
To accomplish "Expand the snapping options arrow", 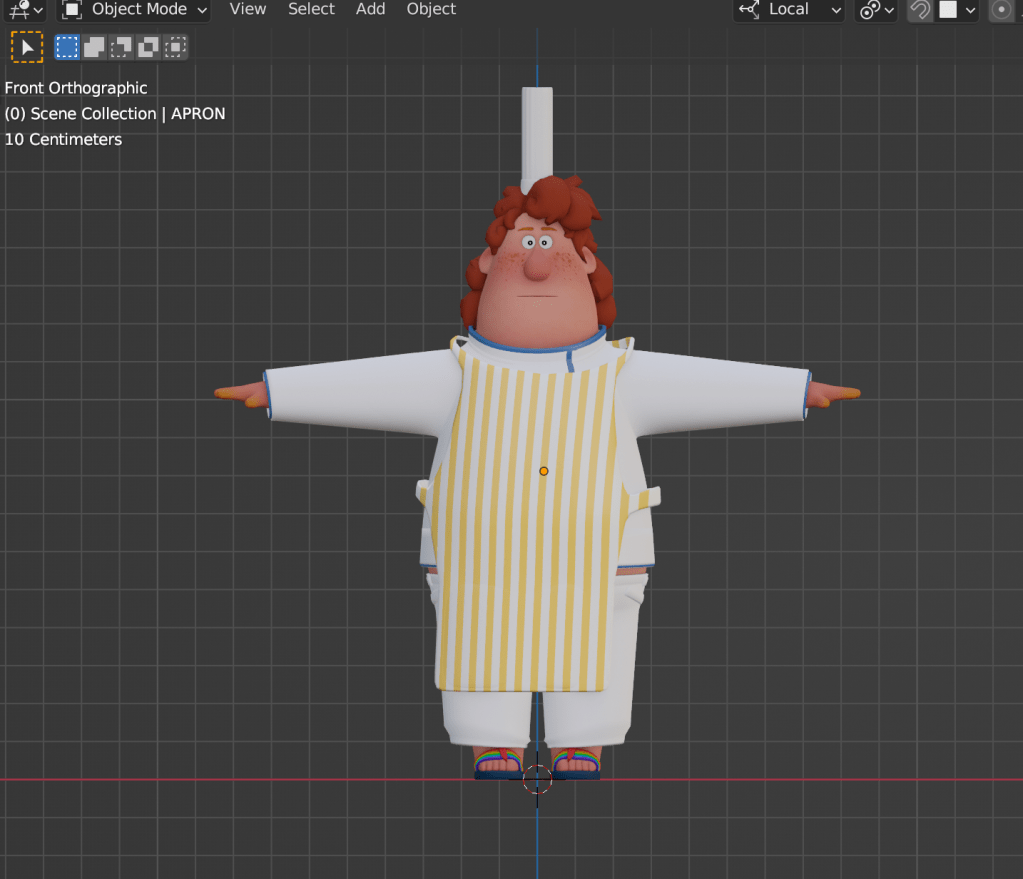I will click(970, 10).
